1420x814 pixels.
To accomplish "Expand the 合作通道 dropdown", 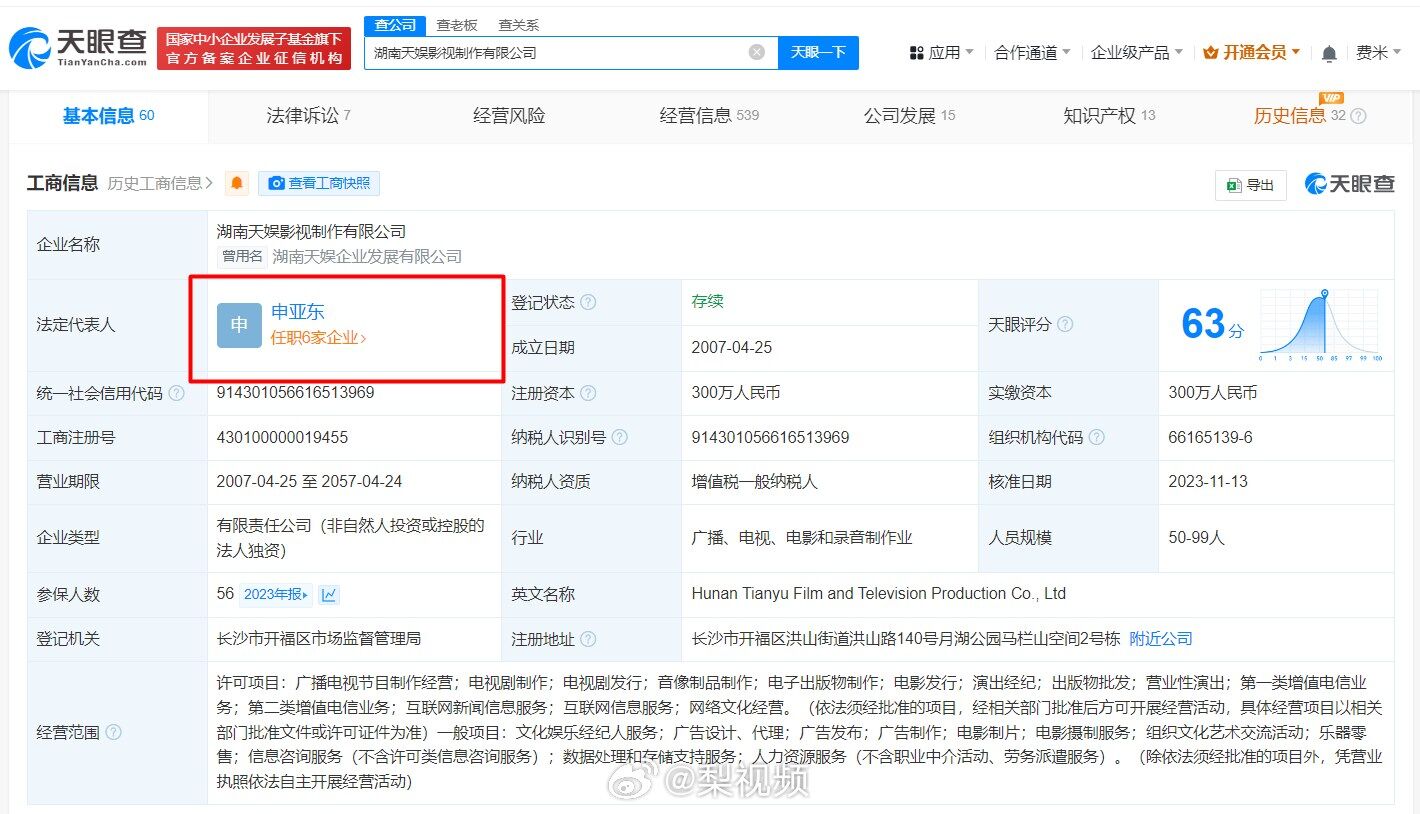I will (x=1031, y=53).
